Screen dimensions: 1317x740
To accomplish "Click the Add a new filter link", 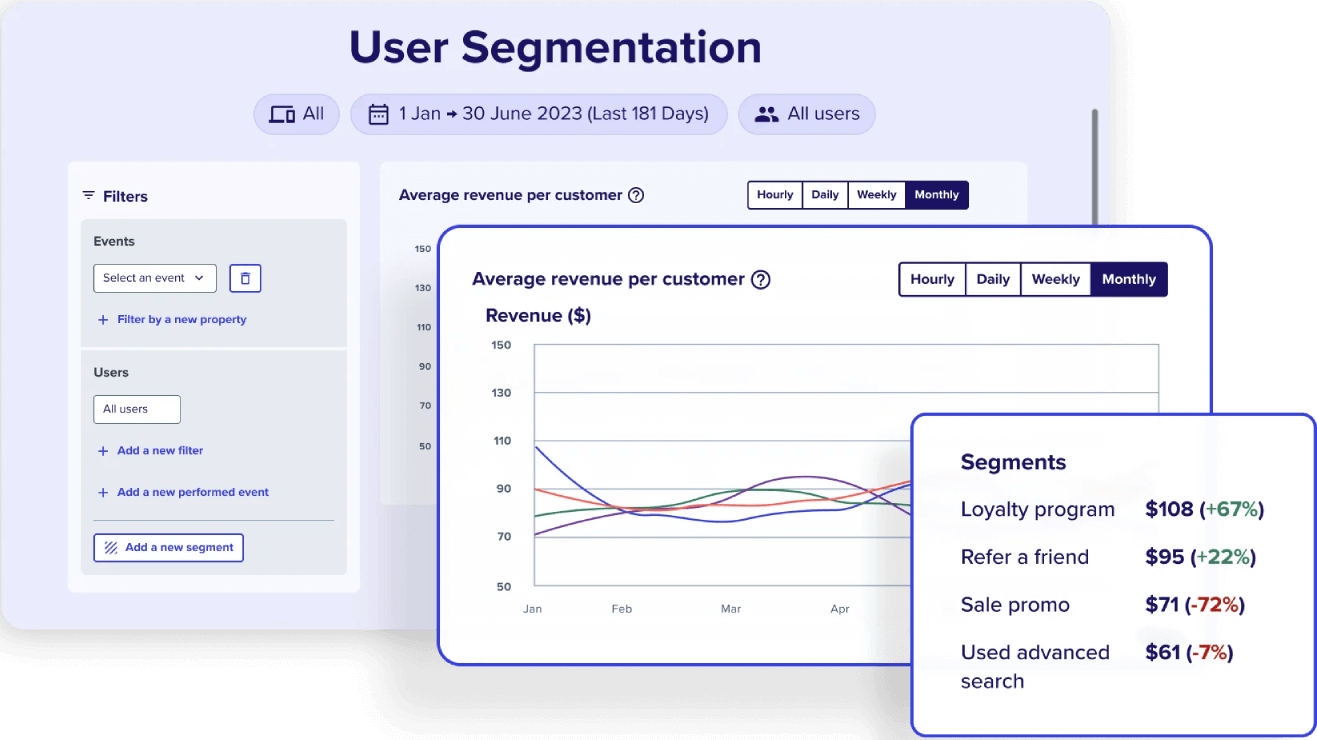I will (x=158, y=450).
